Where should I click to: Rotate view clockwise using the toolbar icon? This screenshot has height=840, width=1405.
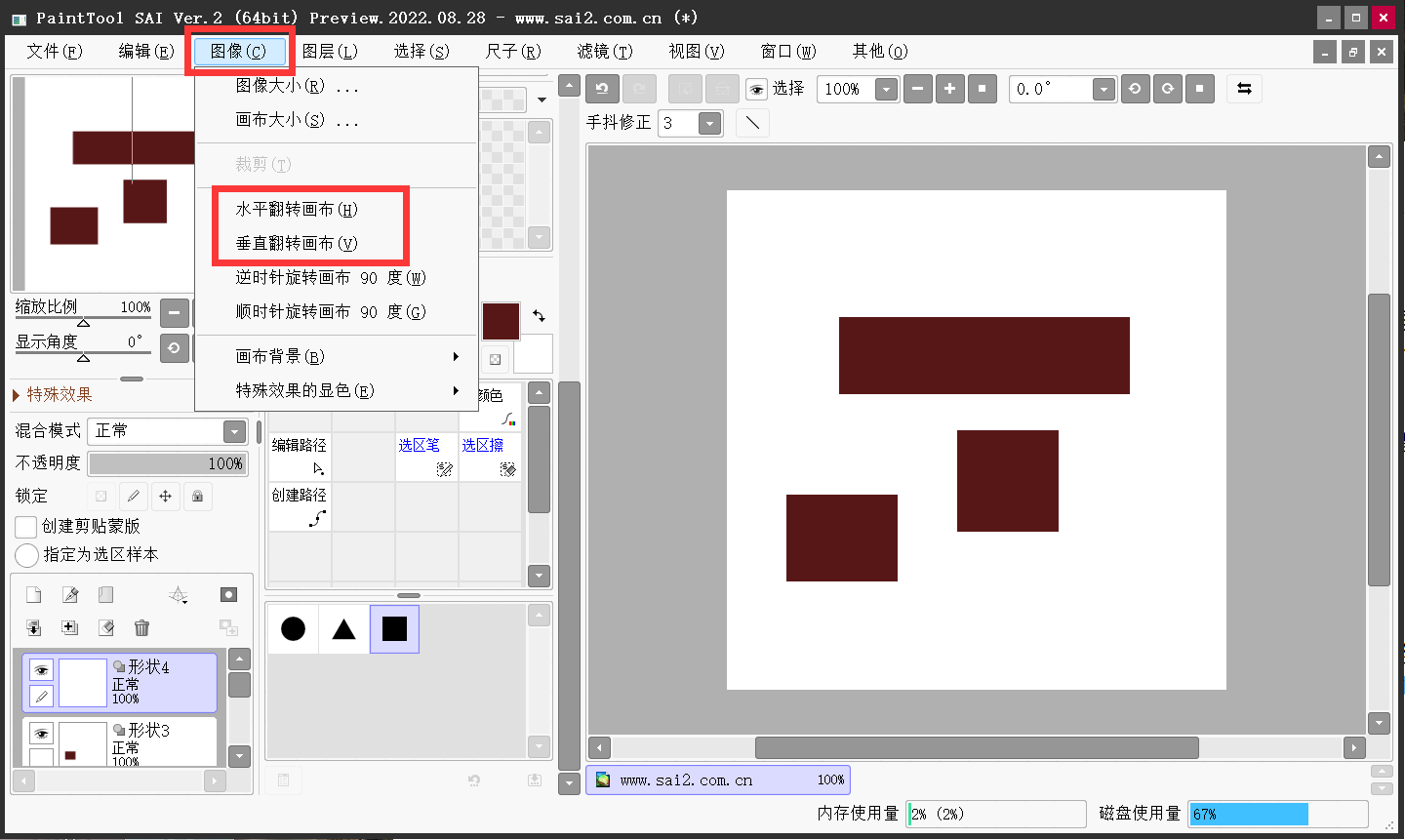(1167, 89)
